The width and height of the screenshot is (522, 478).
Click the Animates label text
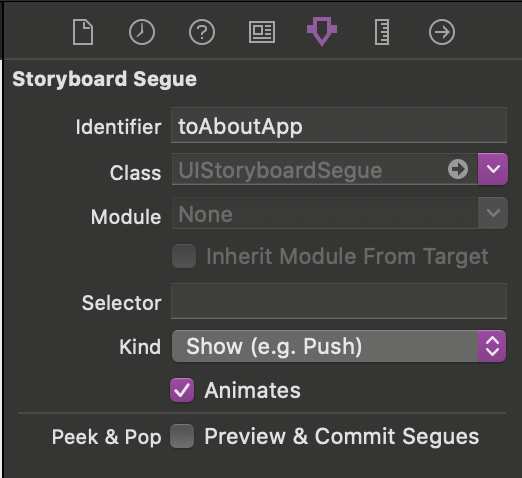(x=252, y=390)
